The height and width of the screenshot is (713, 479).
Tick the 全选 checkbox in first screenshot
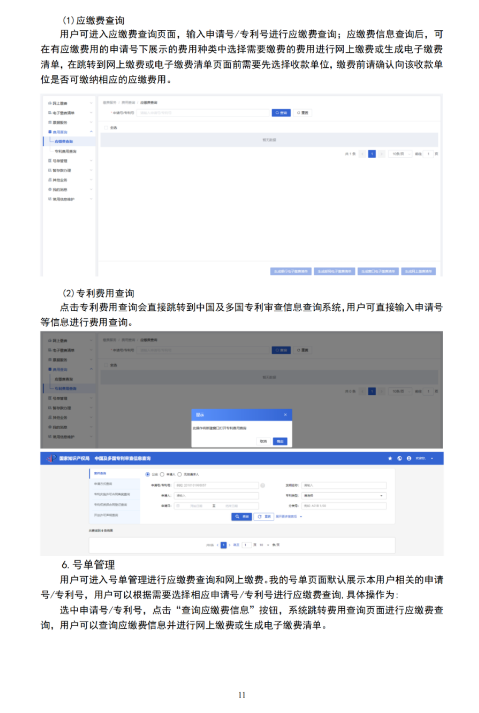click(106, 128)
